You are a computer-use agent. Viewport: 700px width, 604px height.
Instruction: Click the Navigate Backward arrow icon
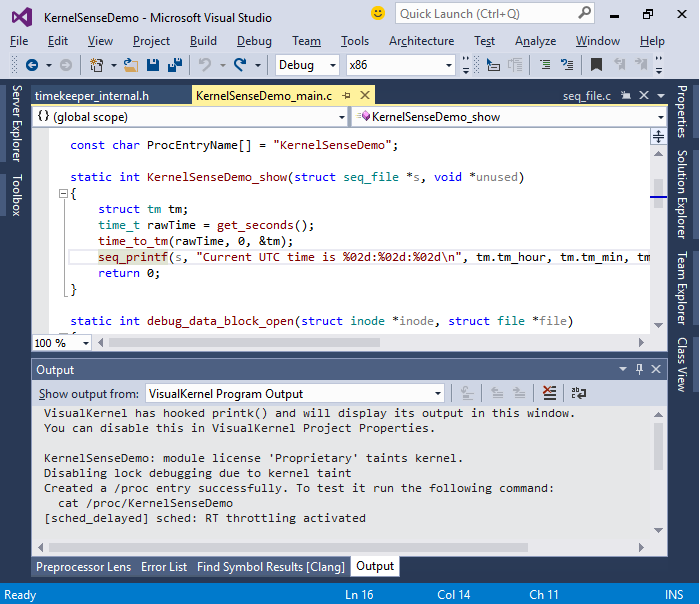32,65
